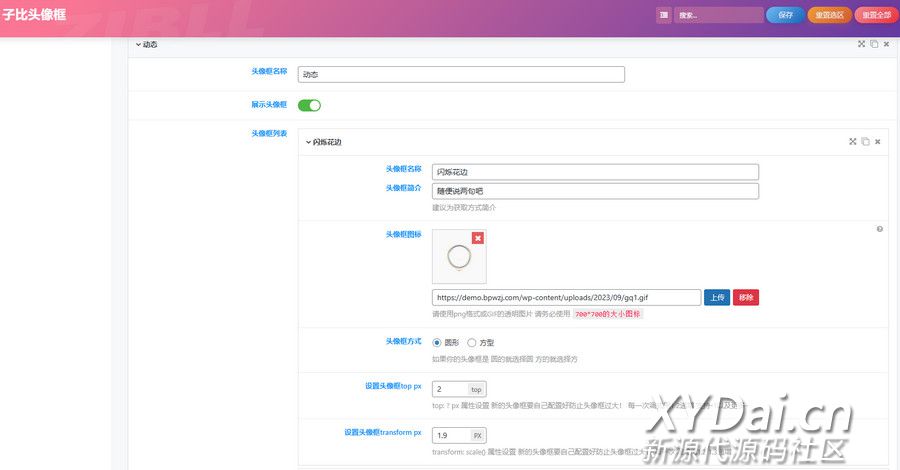This screenshot has width=900, height=470.
Task: Clone the 闪烁花边 item with copy icon
Action: pyautogui.click(x=865, y=142)
